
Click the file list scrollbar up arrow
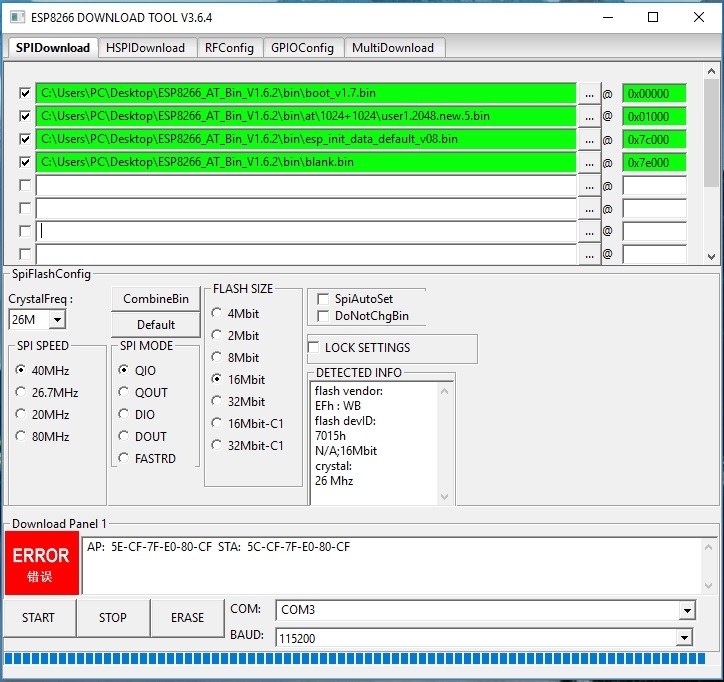pyautogui.click(x=711, y=71)
